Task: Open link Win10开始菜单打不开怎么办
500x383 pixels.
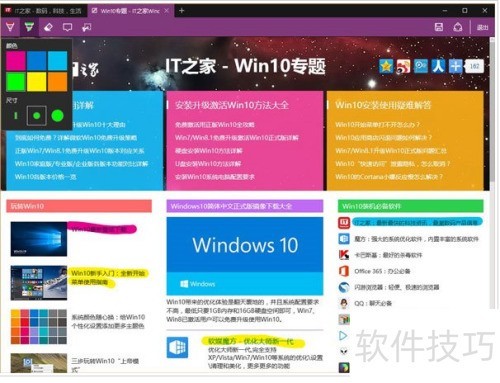Action: (x=377, y=125)
